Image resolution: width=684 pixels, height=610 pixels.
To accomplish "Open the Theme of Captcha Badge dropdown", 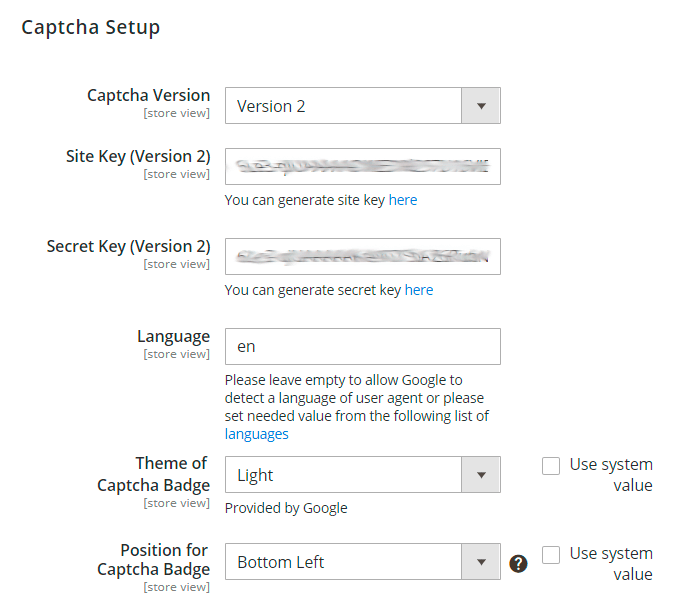I will pos(362,475).
